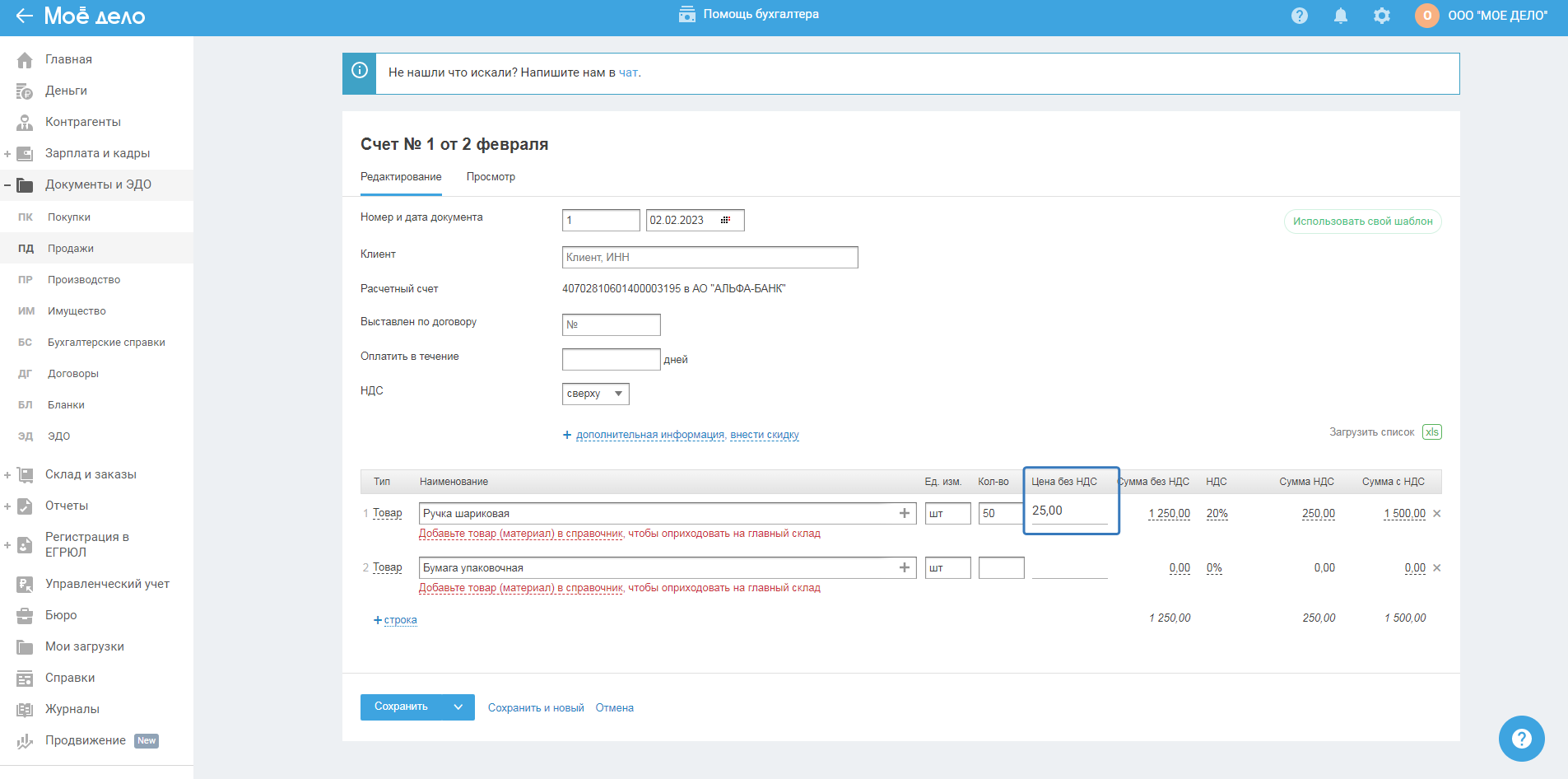This screenshot has width=1568, height=779.
Task: Click the Клиент, ИНН input field
Action: click(x=710, y=258)
